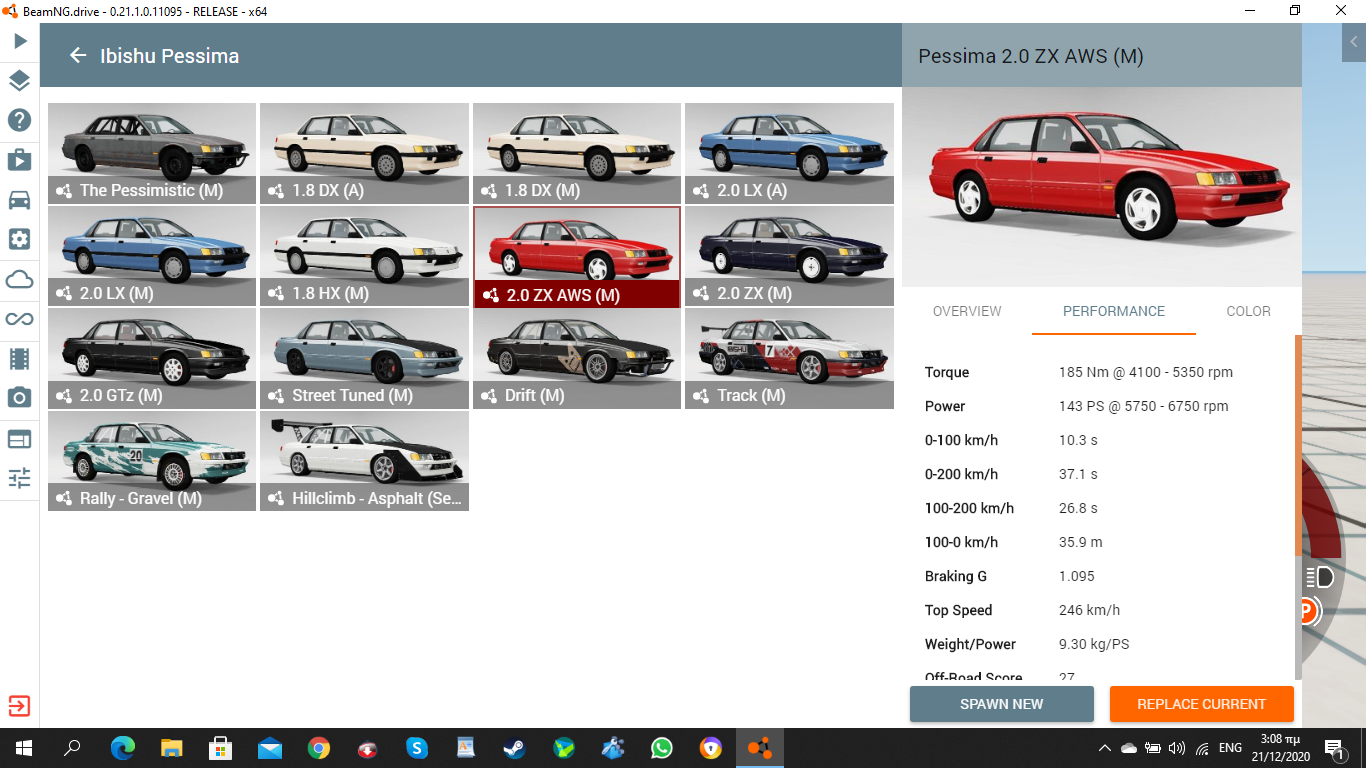Click the Top Speed 246 km/h value
Screen dimensions: 1366x768
point(1089,610)
